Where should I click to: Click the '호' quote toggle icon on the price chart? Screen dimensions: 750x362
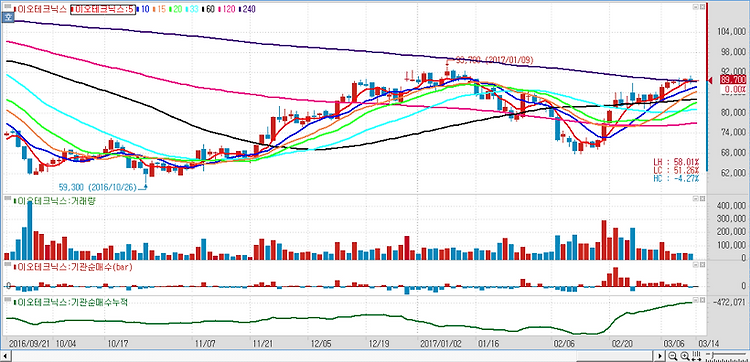pos(8,17)
